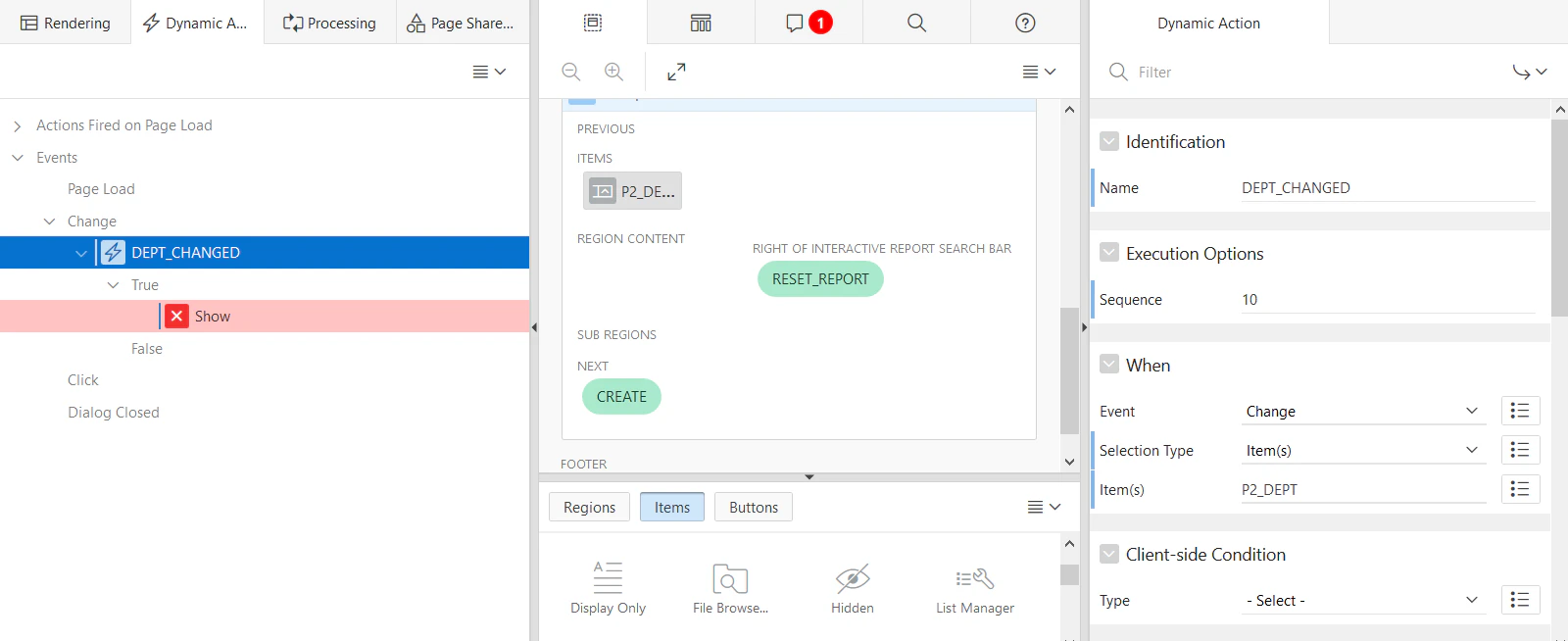The image size is (1568, 641).
Task: Collapse the Identification property group
Action: (1109, 142)
